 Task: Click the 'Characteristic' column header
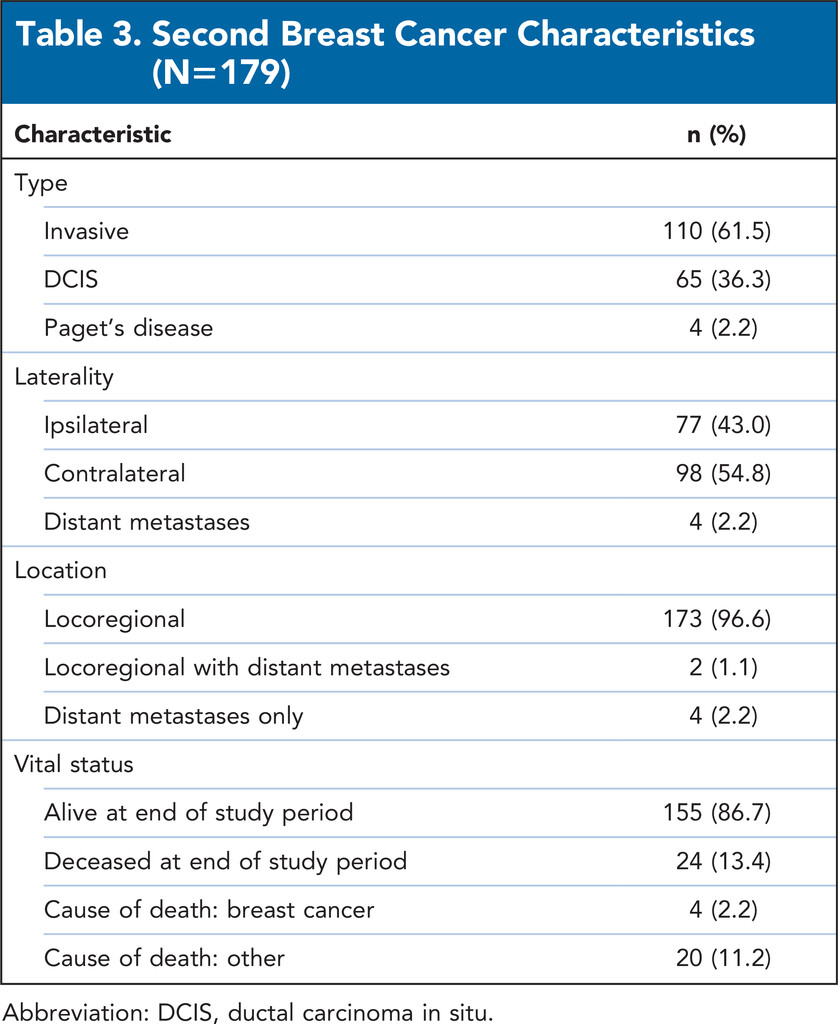click(93, 134)
